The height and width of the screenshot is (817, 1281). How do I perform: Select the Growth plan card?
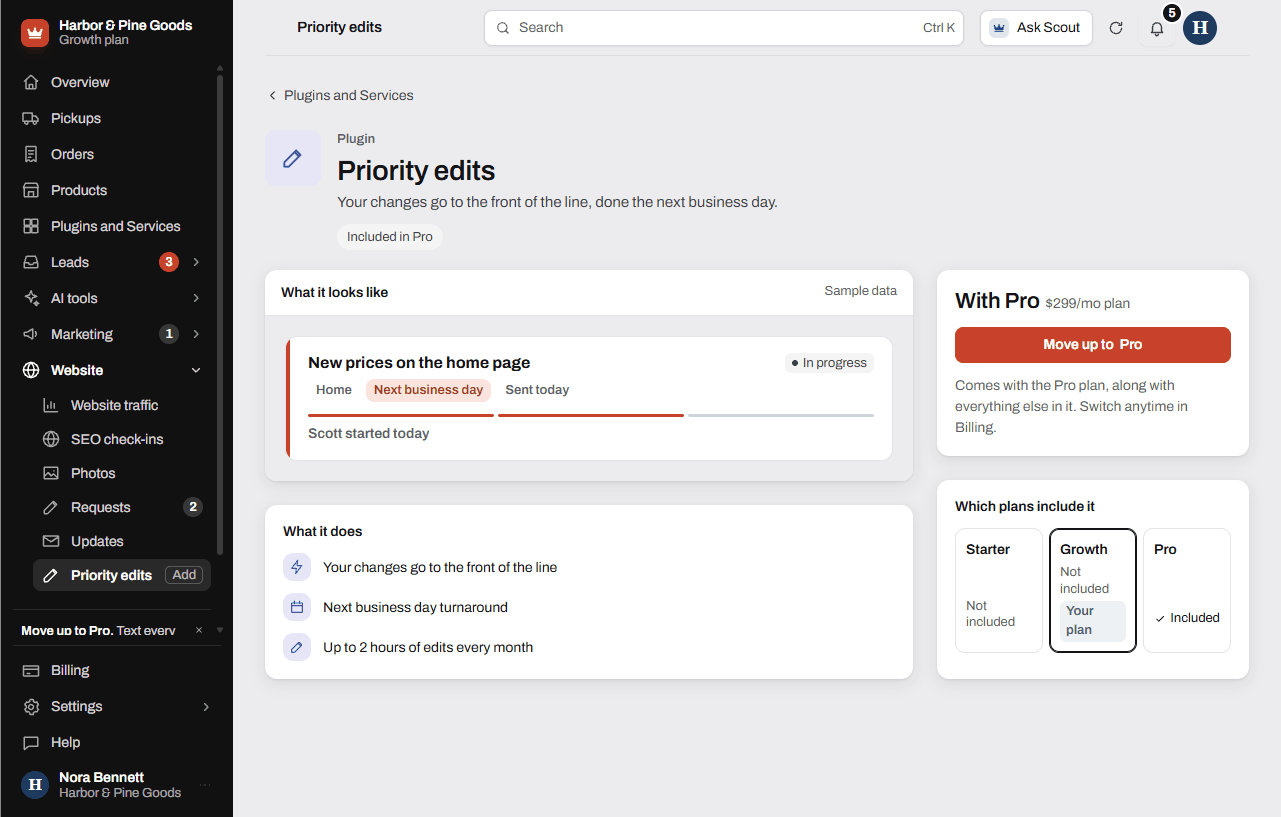point(1093,590)
